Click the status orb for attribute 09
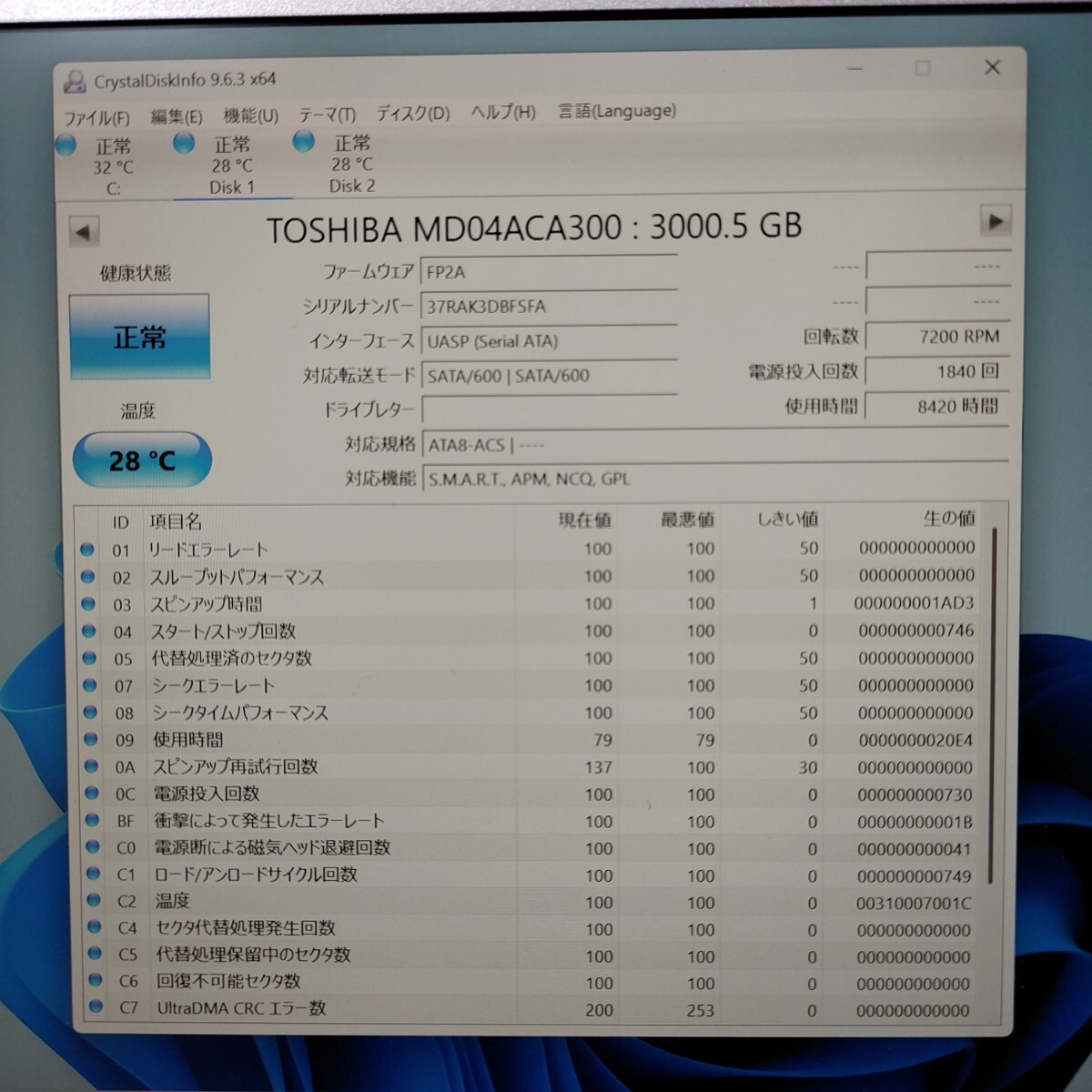This screenshot has width=1092, height=1092. coord(90,739)
